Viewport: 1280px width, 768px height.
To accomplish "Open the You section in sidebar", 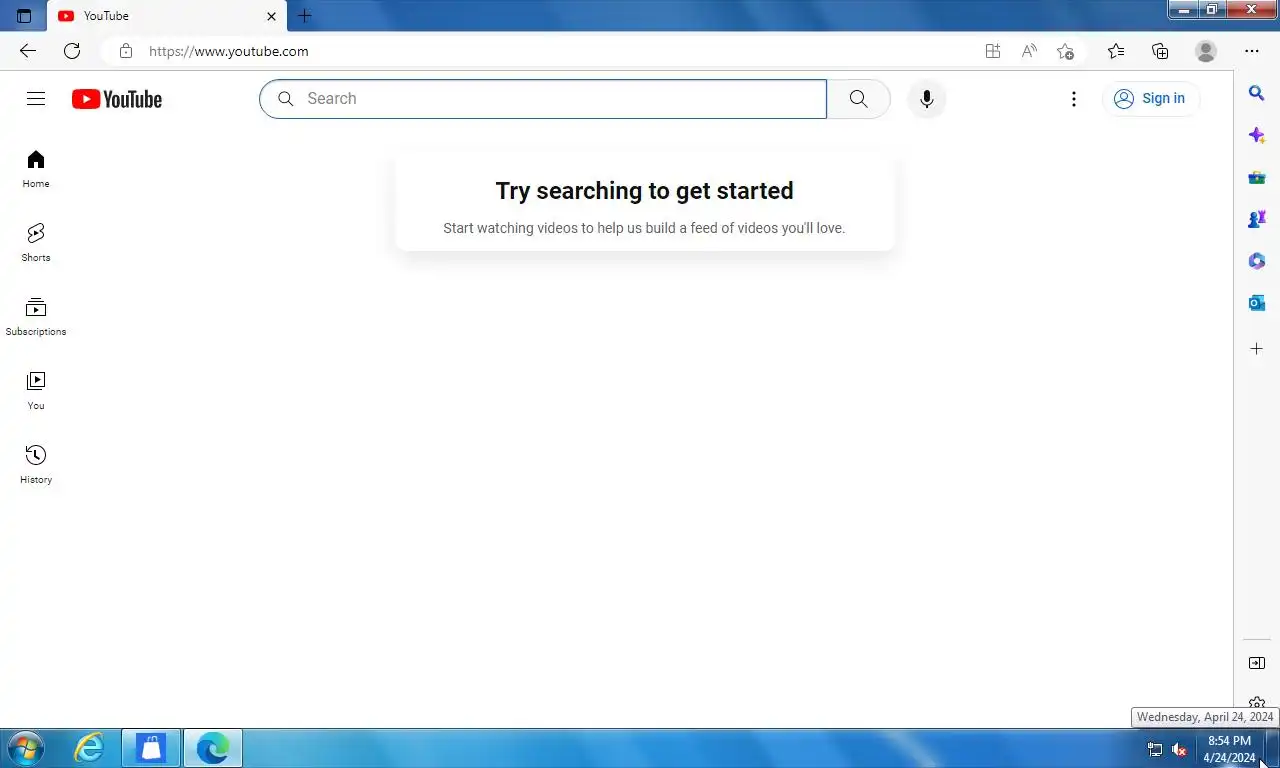I will click(36, 391).
